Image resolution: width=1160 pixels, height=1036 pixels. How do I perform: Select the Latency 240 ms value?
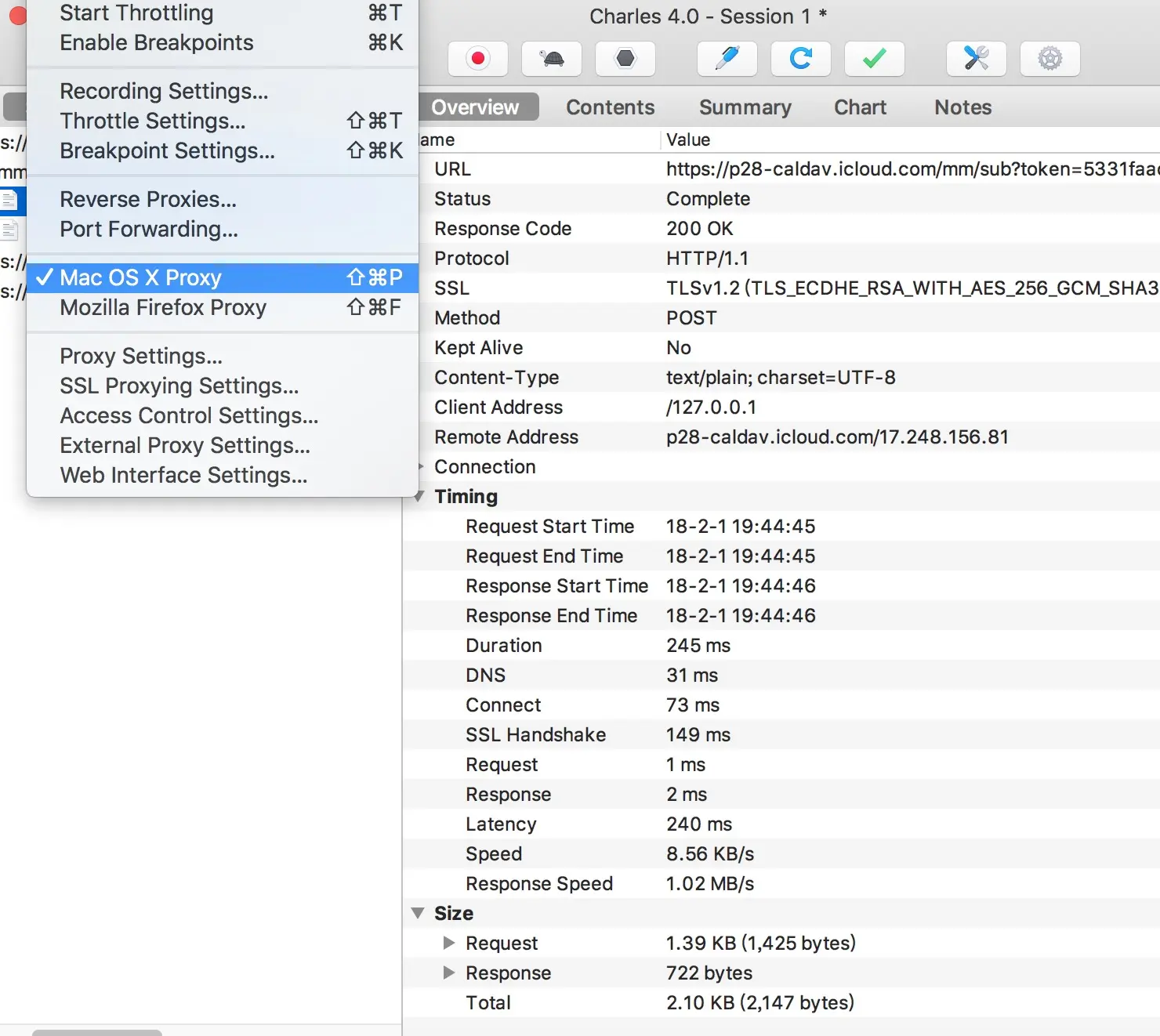tap(699, 824)
